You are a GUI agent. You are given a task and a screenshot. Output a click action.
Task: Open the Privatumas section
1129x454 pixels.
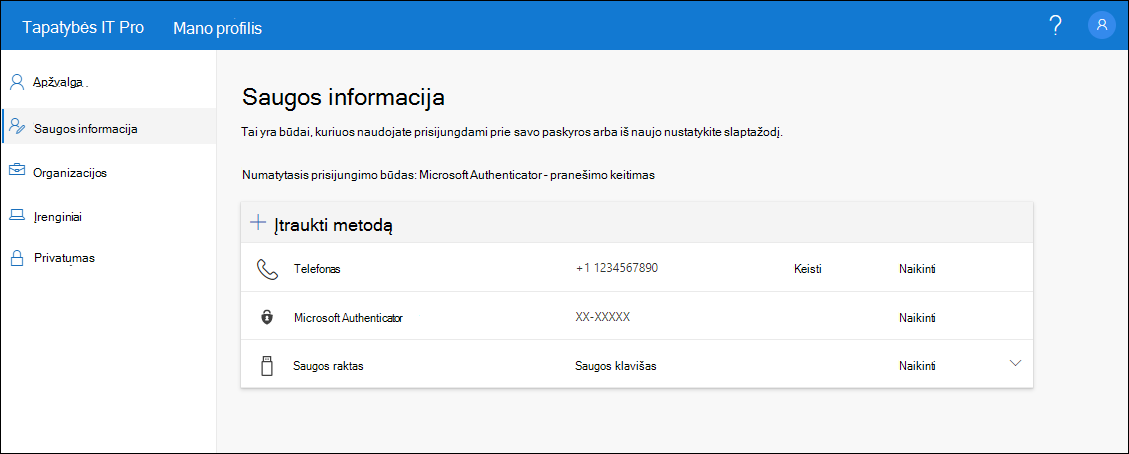(x=64, y=258)
